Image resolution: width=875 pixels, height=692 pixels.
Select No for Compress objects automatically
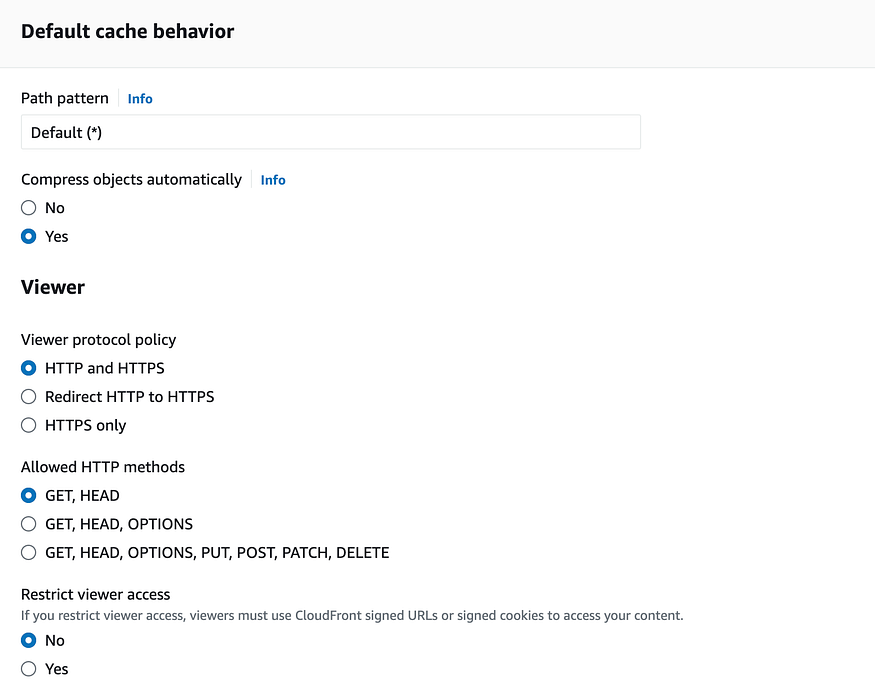[x=29, y=208]
